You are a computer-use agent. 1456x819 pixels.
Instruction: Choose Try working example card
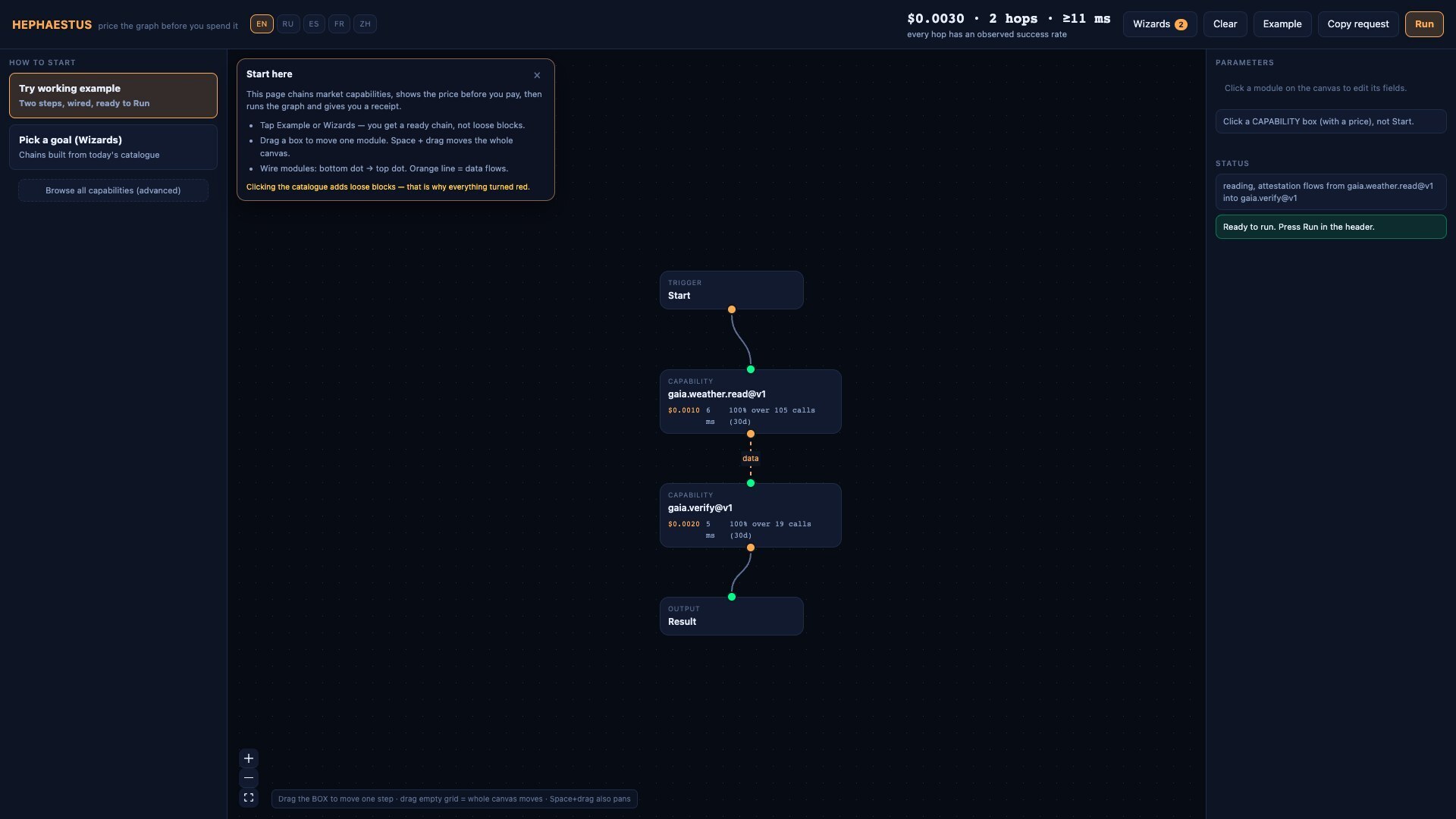pos(113,96)
